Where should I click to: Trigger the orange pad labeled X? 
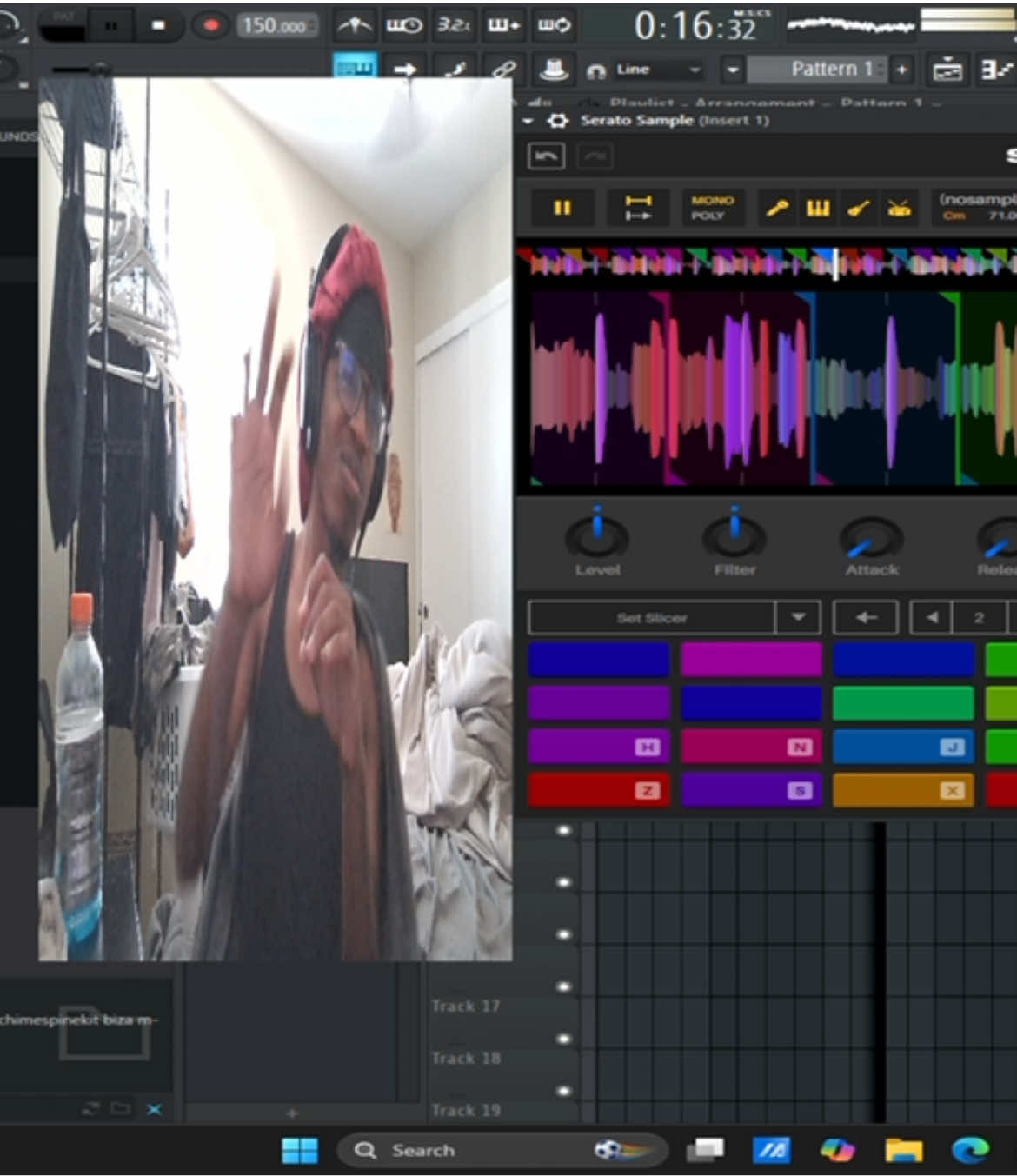click(x=903, y=790)
